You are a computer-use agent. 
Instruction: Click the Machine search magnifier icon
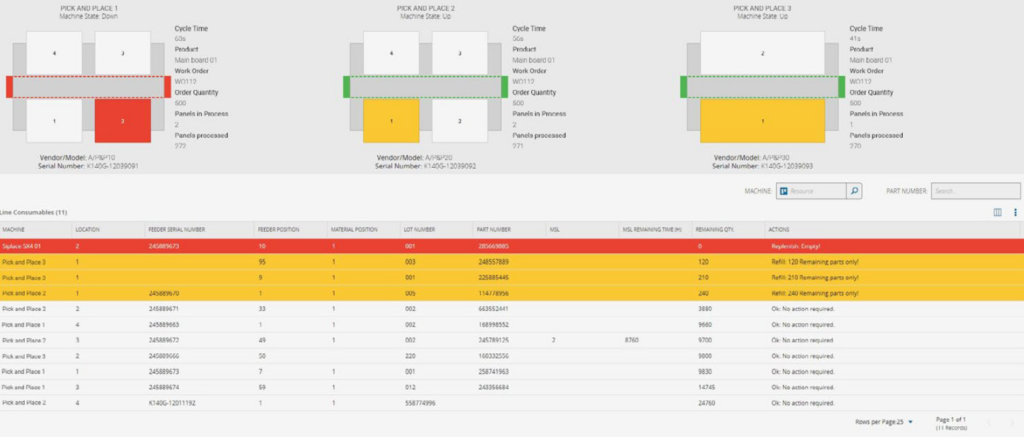[x=854, y=190]
